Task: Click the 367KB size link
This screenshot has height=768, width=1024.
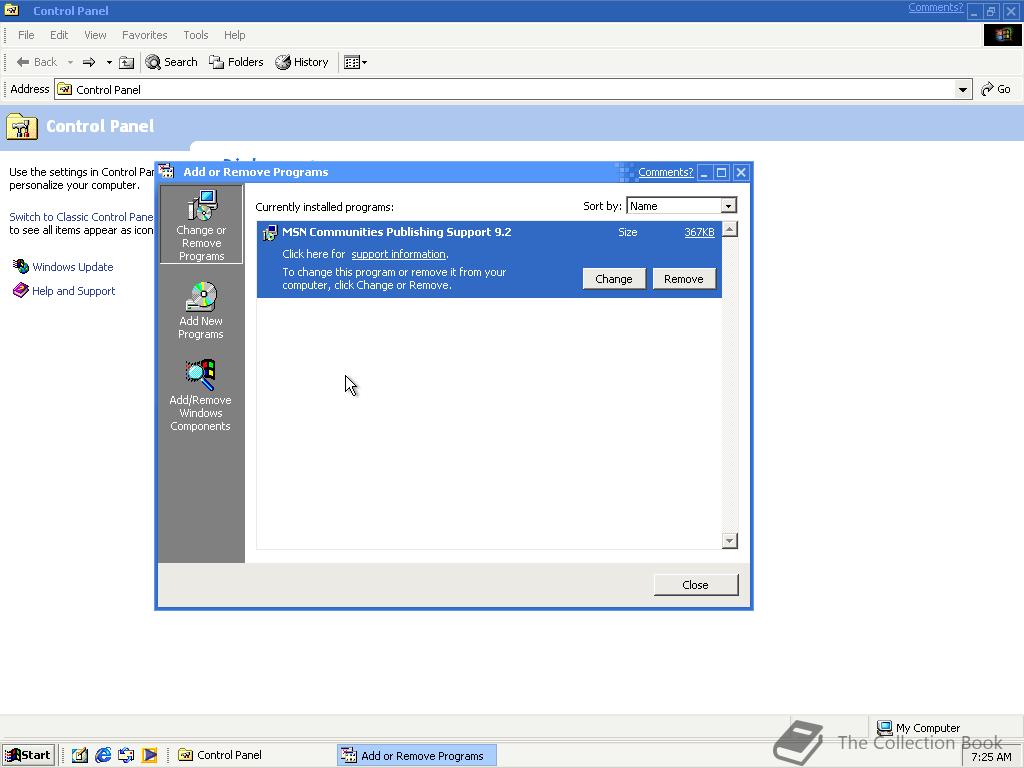Action: (x=699, y=232)
